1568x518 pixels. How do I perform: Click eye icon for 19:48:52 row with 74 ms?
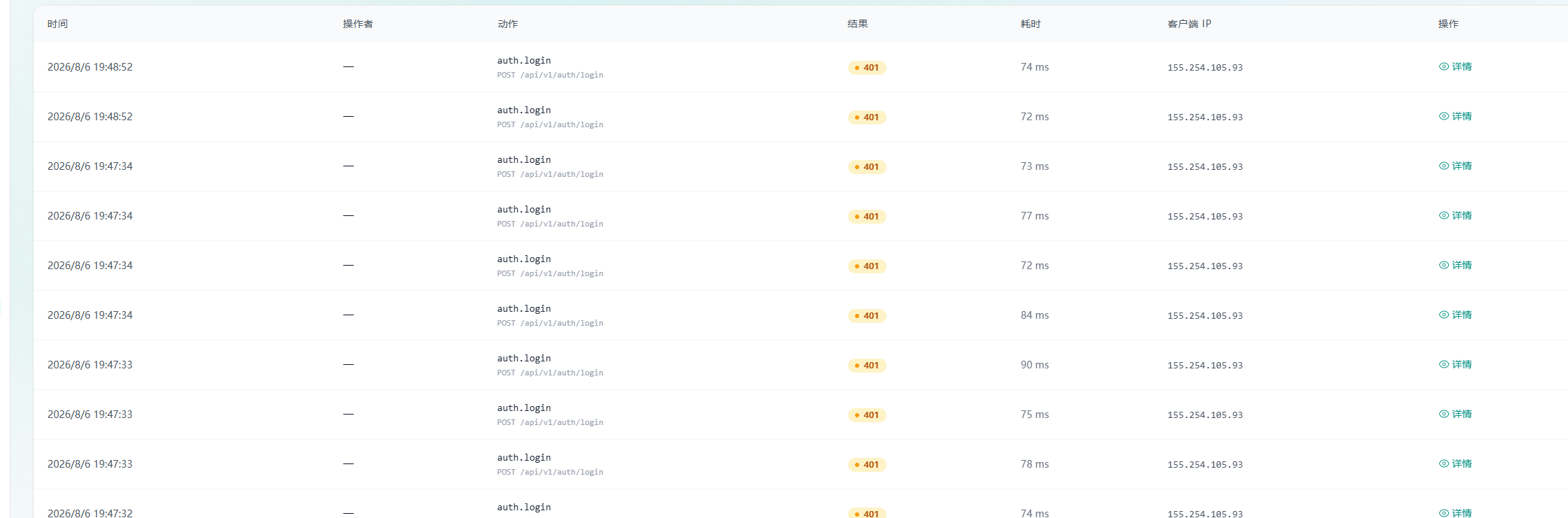1443,66
